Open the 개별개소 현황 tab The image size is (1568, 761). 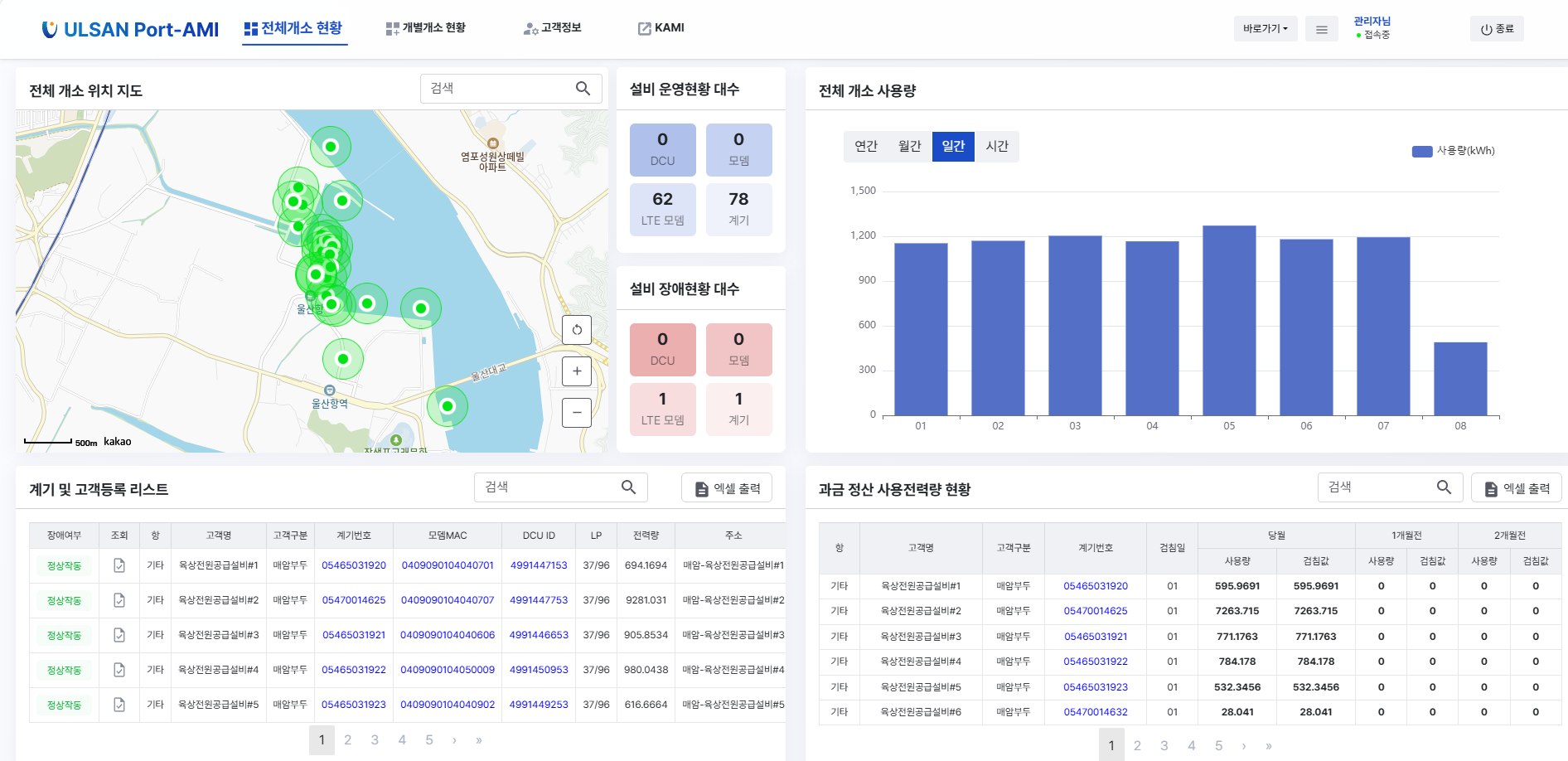click(x=426, y=28)
